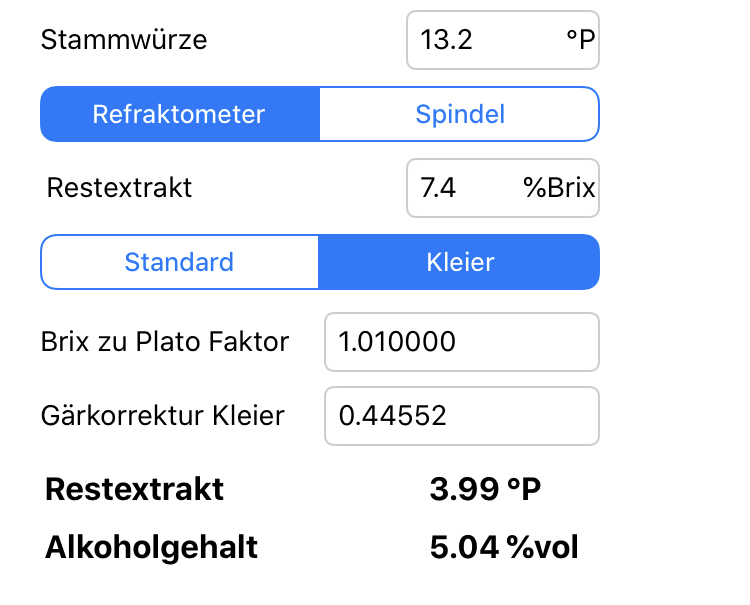Choose the Standard correction mode

[179, 262]
